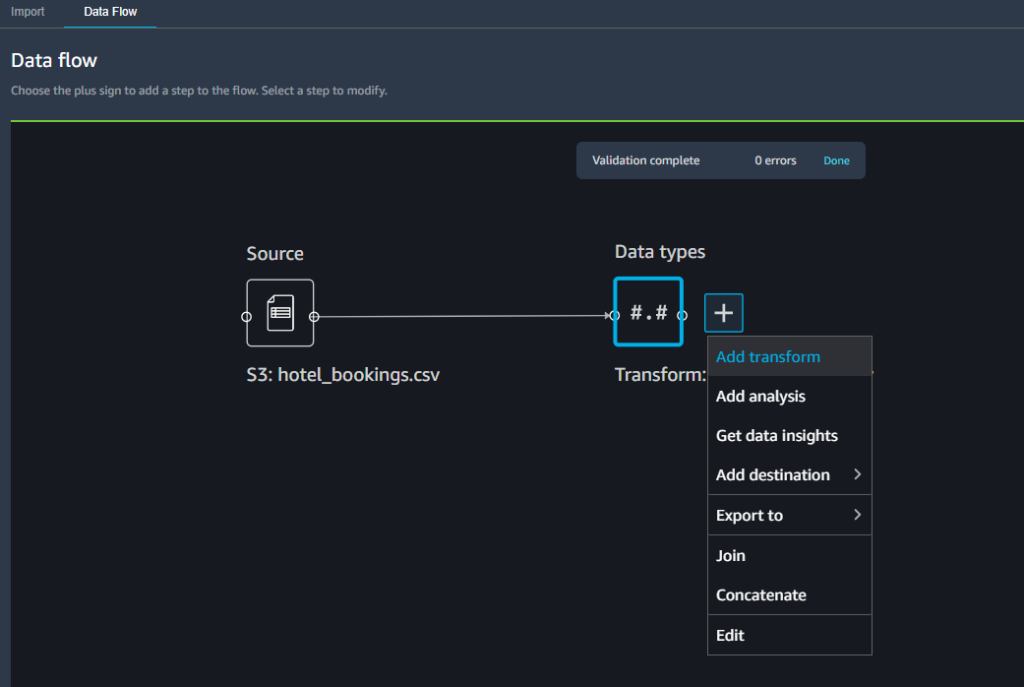
Task: Switch to the Import tab
Action: point(28,12)
